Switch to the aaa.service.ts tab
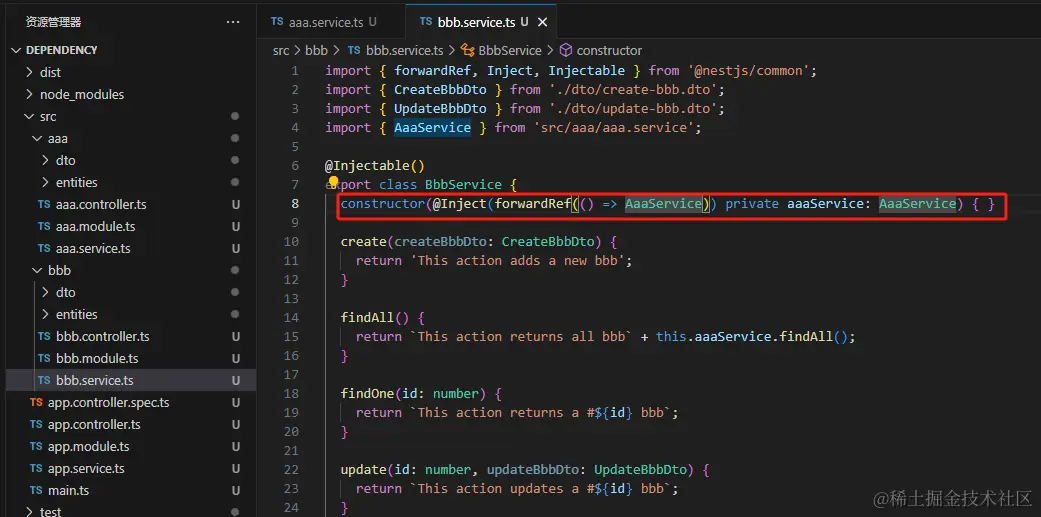This screenshot has width=1041, height=517. click(323, 22)
